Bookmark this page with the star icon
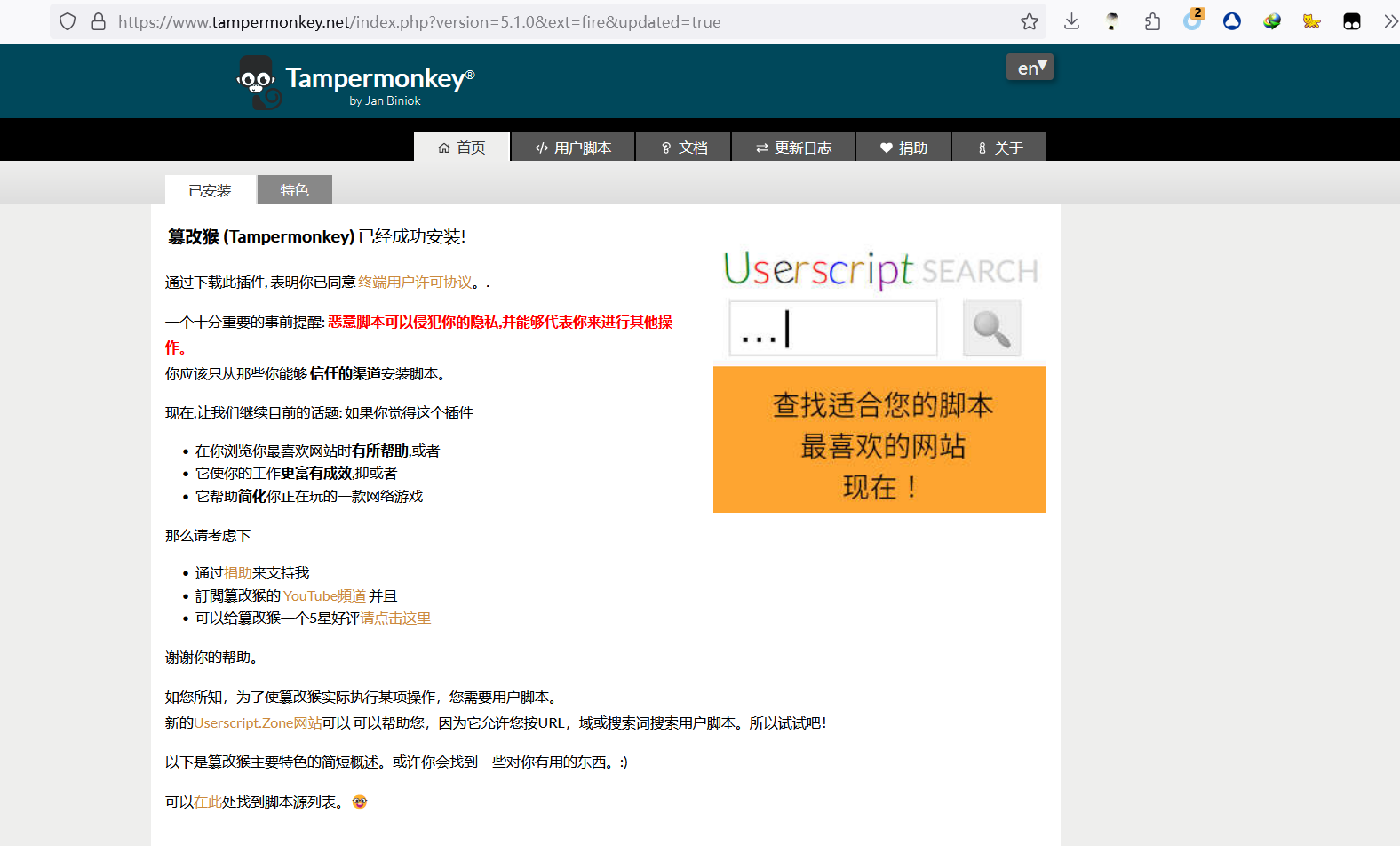1400x846 pixels. [x=1029, y=21]
